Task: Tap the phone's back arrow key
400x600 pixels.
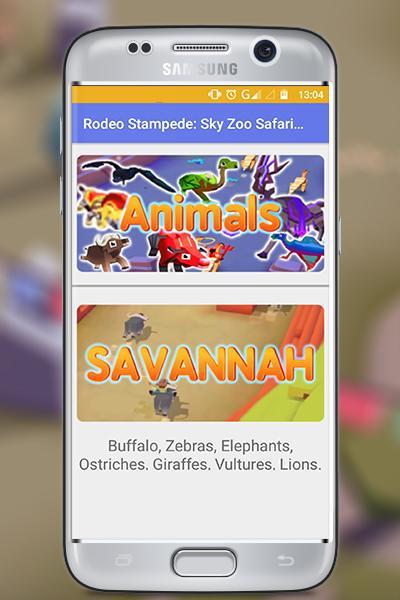Action: [286, 561]
